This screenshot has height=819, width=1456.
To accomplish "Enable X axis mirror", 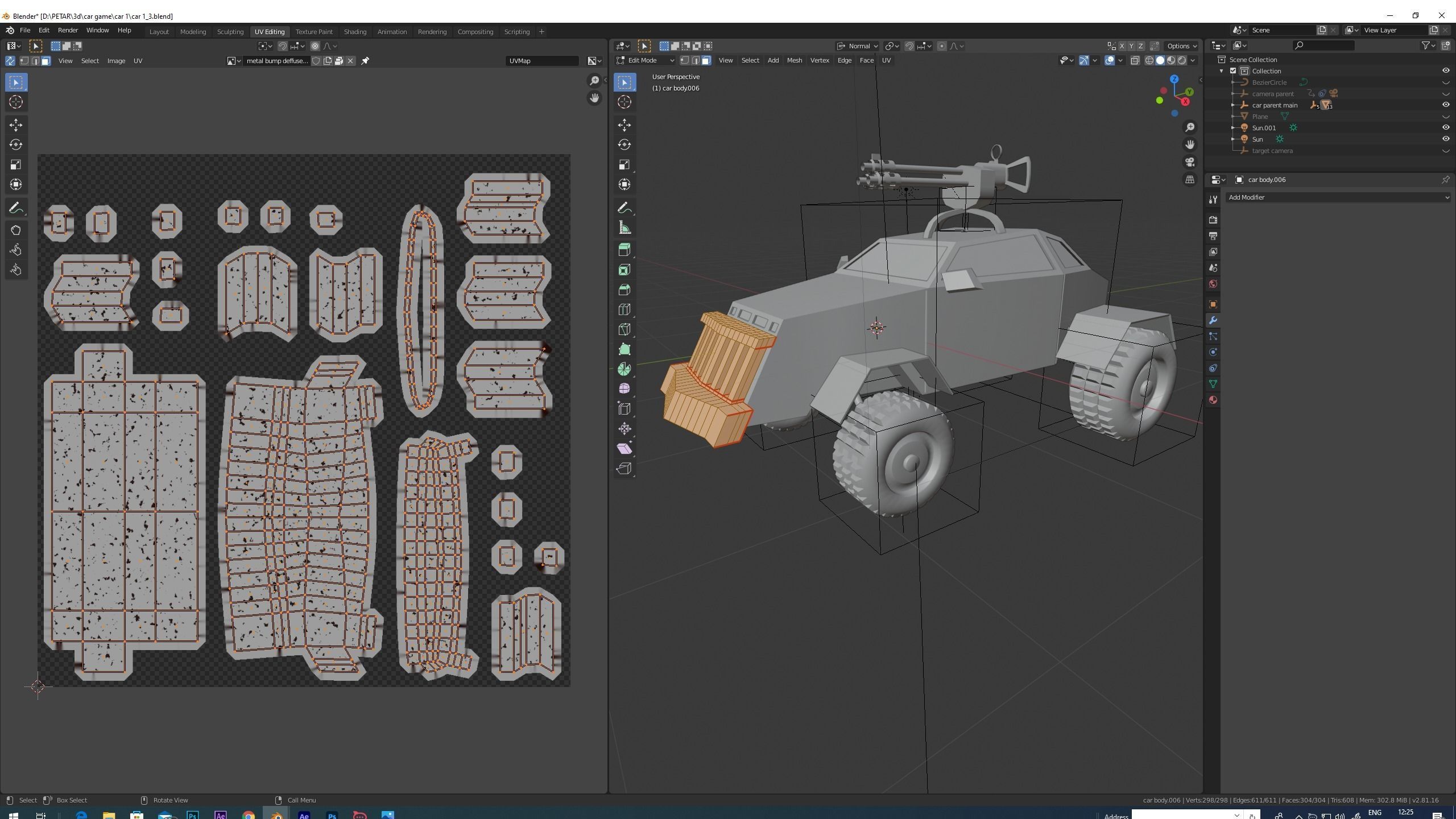I will pyautogui.click(x=1122, y=46).
